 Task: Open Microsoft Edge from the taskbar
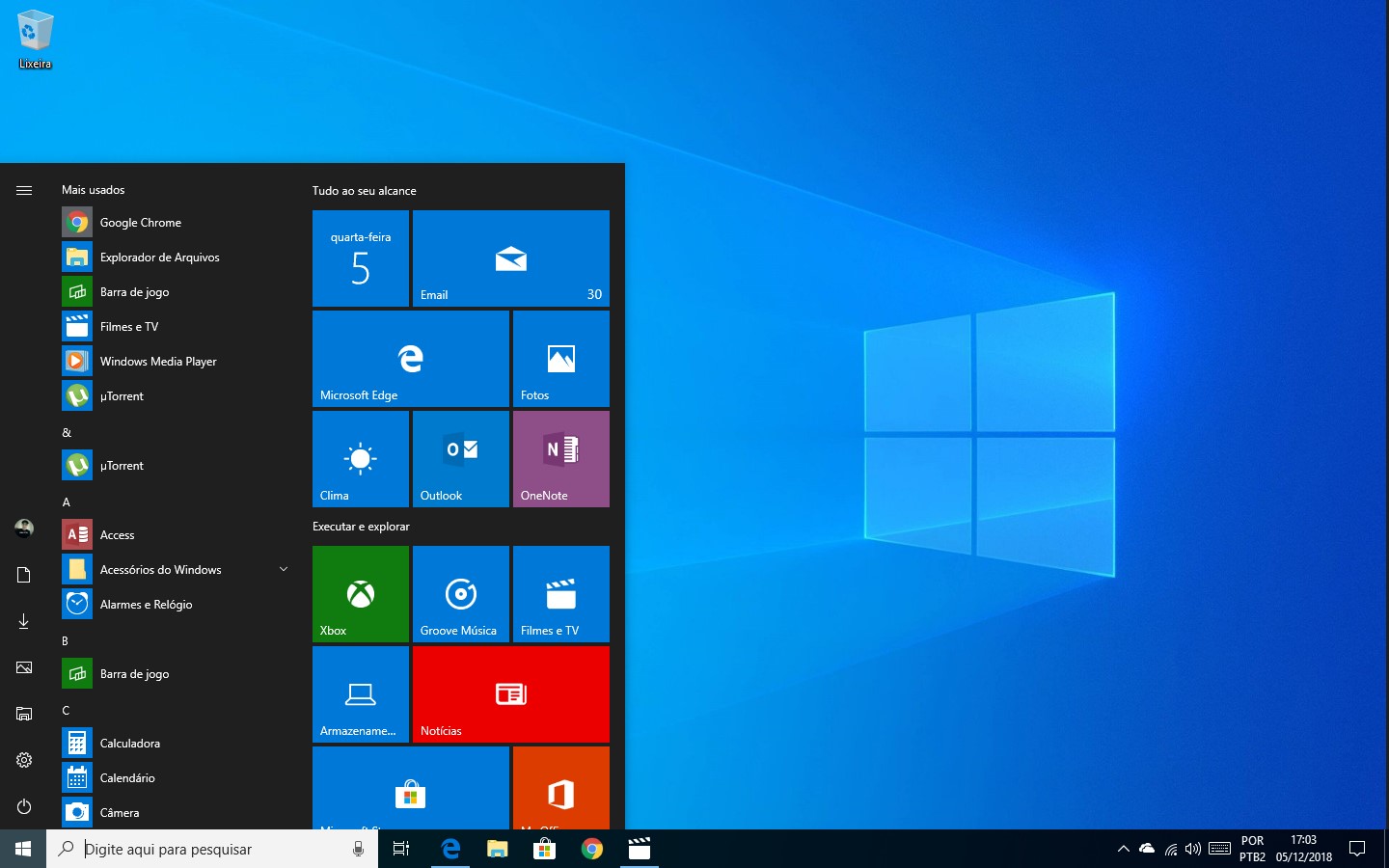[449, 849]
